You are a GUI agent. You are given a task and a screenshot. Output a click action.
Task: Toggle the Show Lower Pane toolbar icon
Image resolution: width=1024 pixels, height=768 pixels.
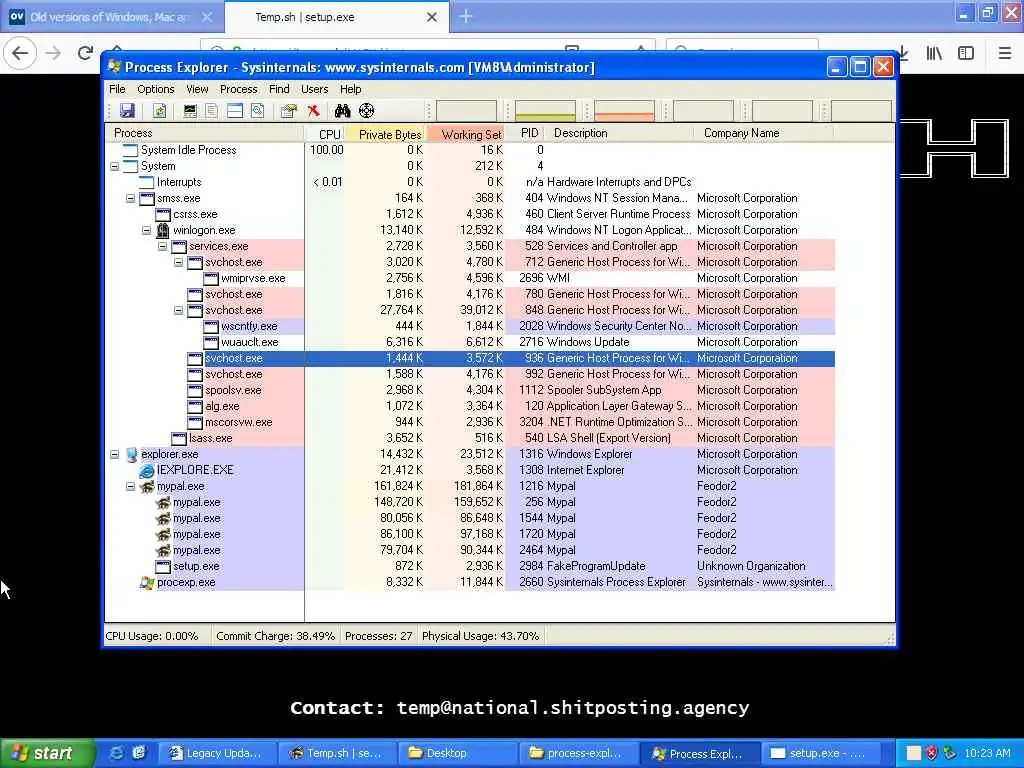click(234, 111)
